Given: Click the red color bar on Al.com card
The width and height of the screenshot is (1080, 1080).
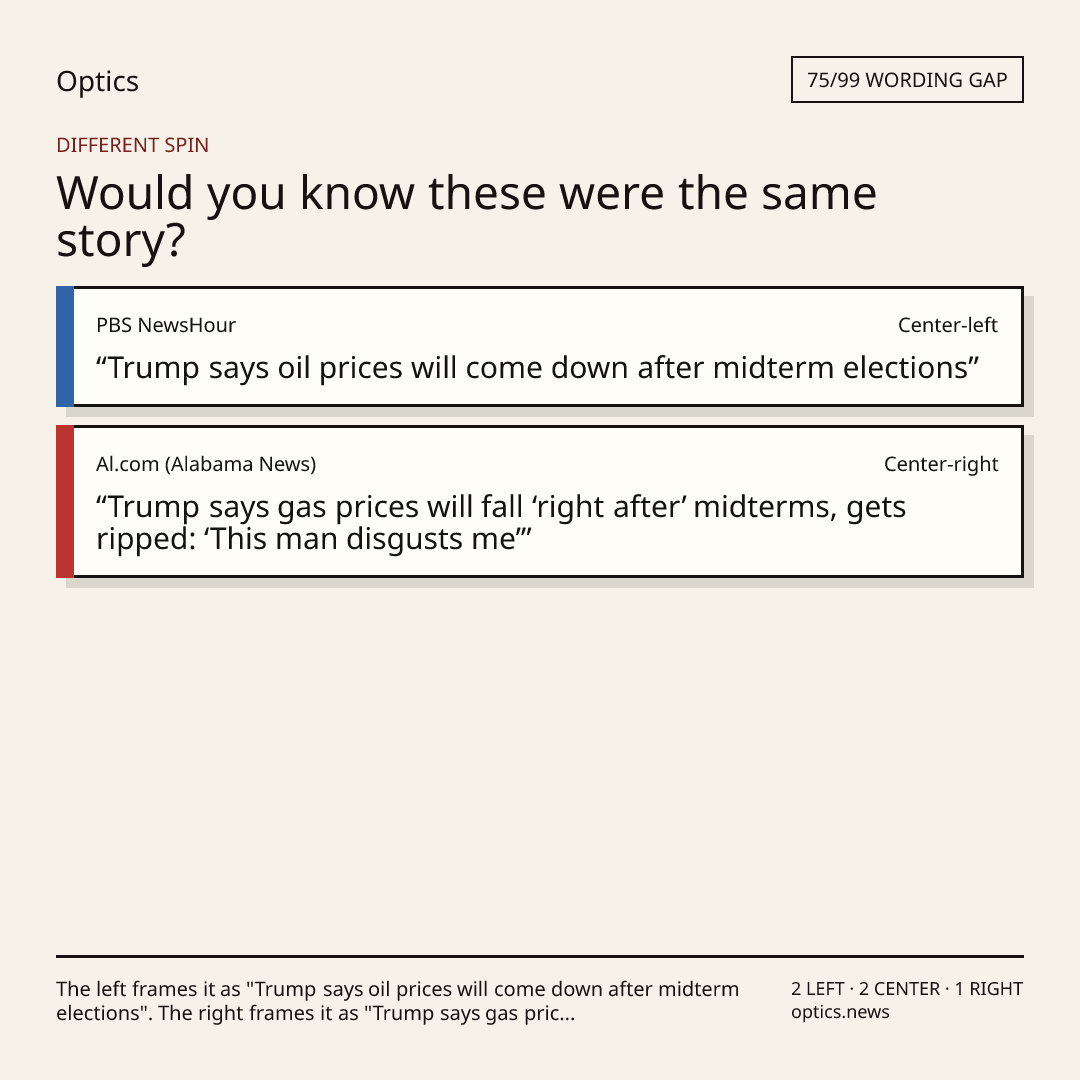Looking at the screenshot, I should coord(65,501).
